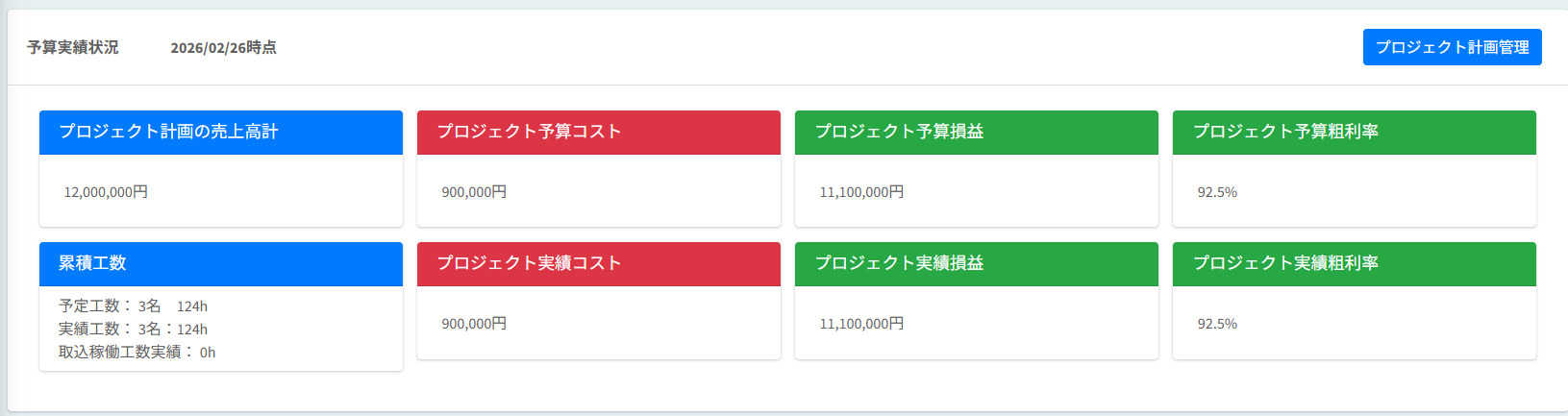Click the 予算実績状況 section title

[73, 47]
